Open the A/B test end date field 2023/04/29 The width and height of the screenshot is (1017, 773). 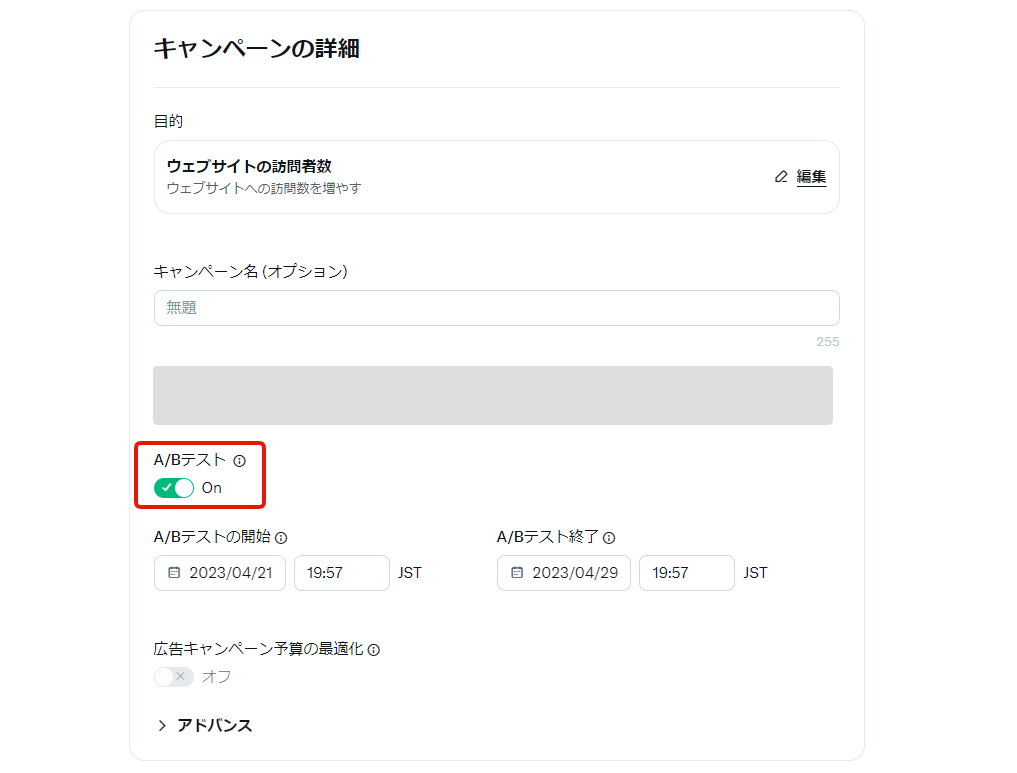[564, 573]
